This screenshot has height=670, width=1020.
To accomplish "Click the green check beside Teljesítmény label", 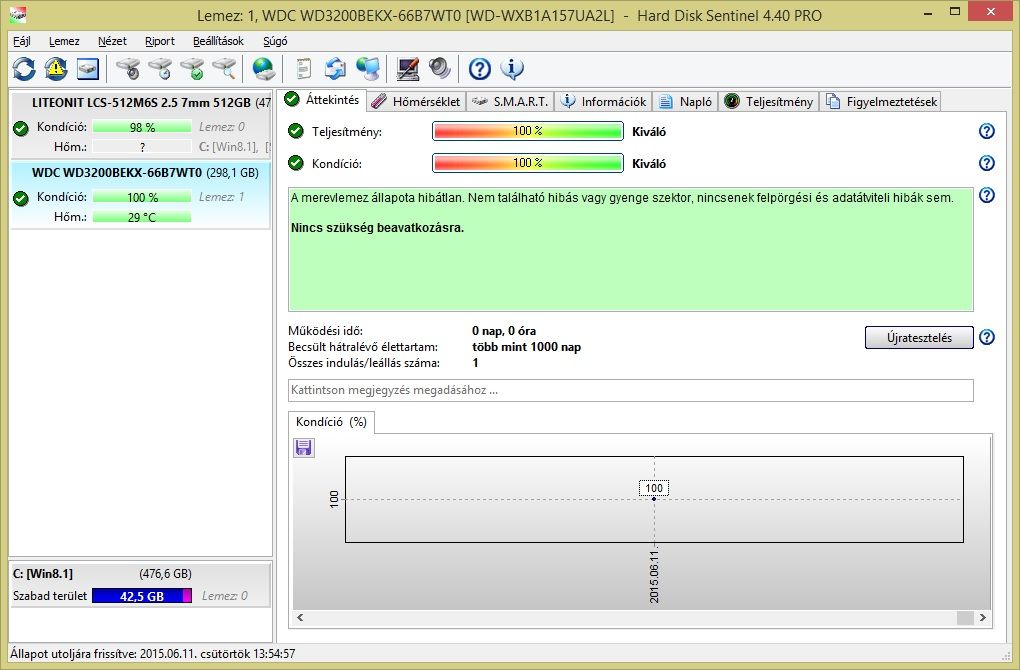I will point(296,131).
